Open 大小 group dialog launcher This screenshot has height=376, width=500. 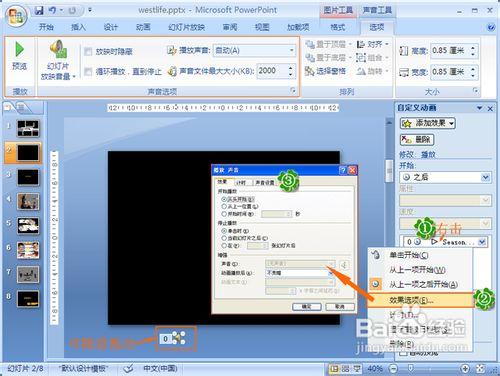coord(476,91)
